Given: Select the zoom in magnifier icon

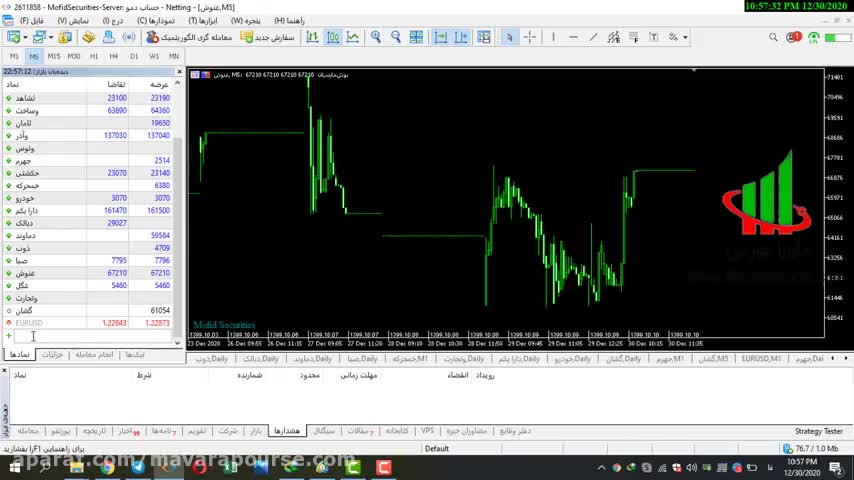Looking at the screenshot, I should point(376,37).
